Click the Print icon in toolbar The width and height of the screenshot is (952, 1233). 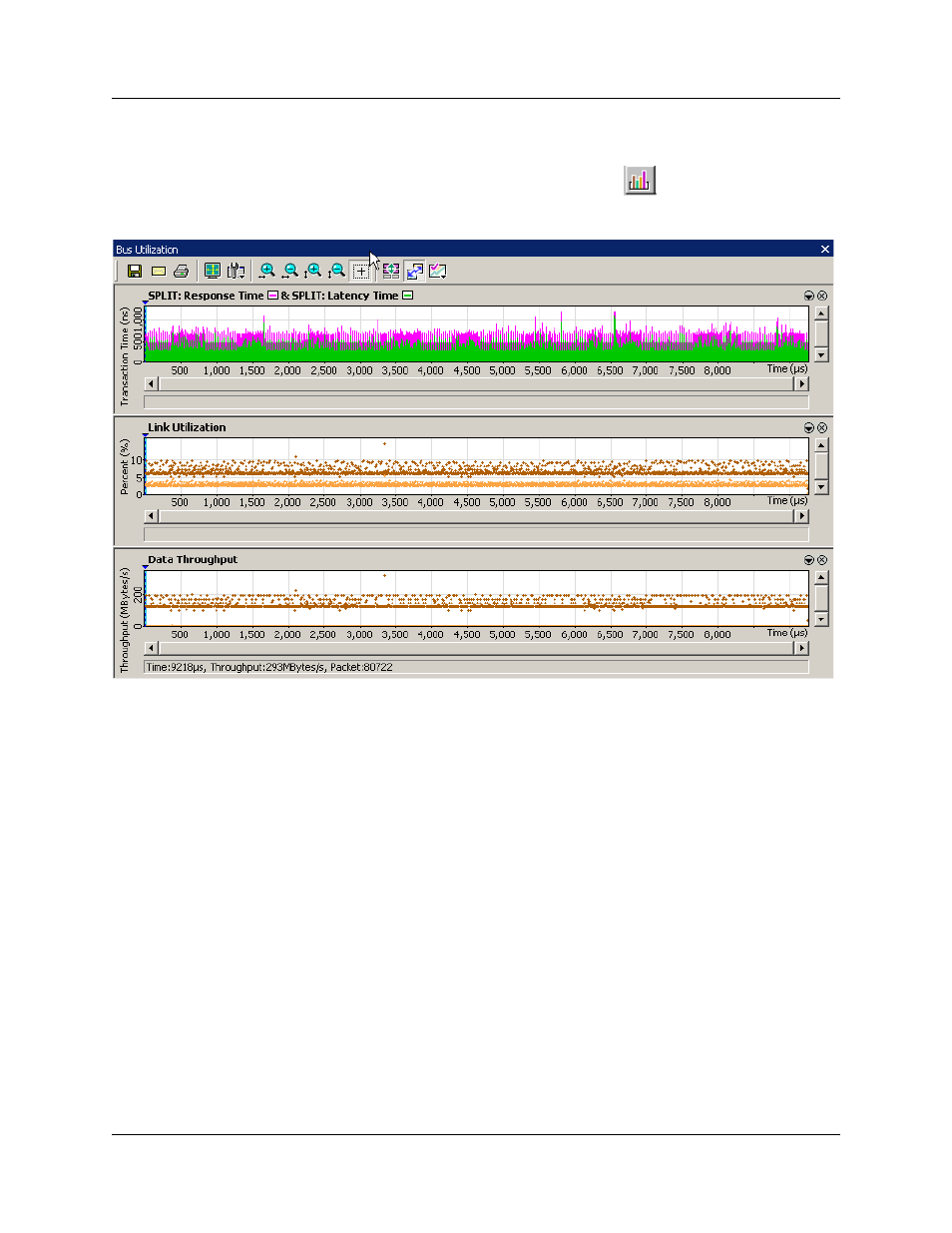(181, 271)
